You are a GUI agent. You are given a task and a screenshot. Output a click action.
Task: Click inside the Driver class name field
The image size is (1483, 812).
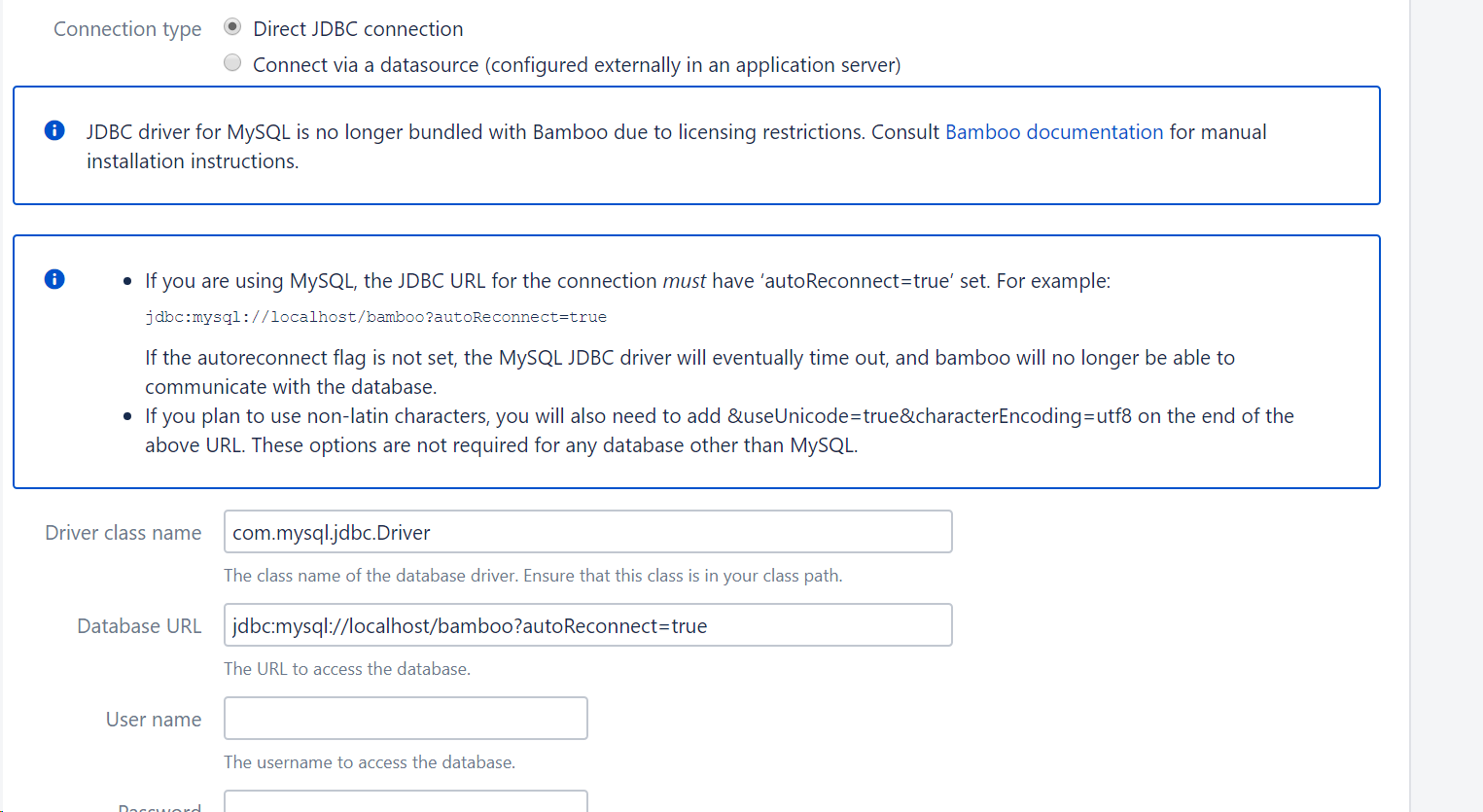coord(587,531)
